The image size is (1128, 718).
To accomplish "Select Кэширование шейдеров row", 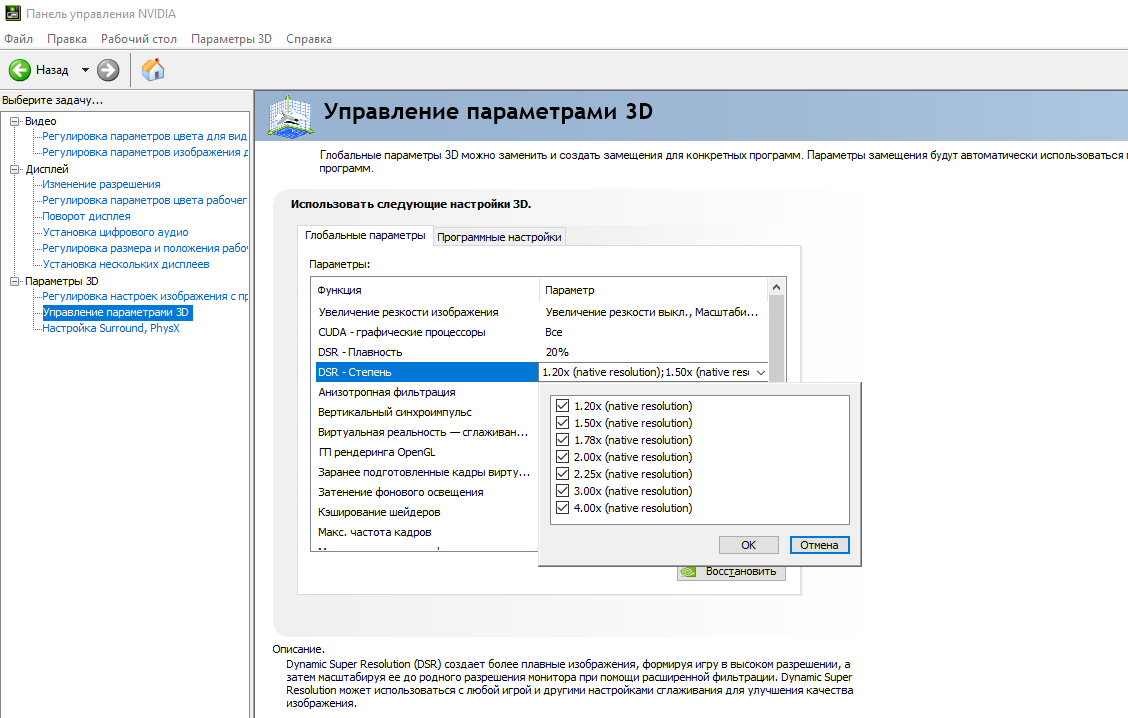I will coord(427,512).
